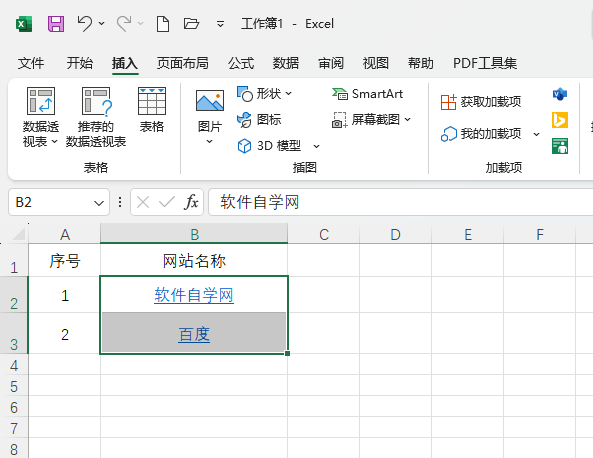The image size is (593, 458).
Task: Select column E header
Action: (468, 234)
